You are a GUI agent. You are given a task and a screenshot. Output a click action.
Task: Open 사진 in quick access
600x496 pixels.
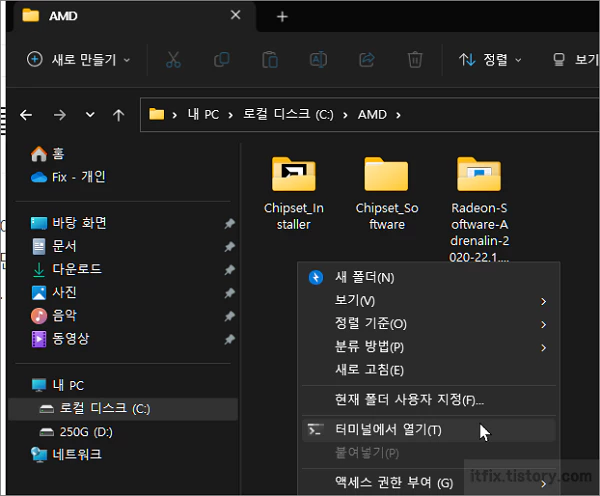point(54,292)
